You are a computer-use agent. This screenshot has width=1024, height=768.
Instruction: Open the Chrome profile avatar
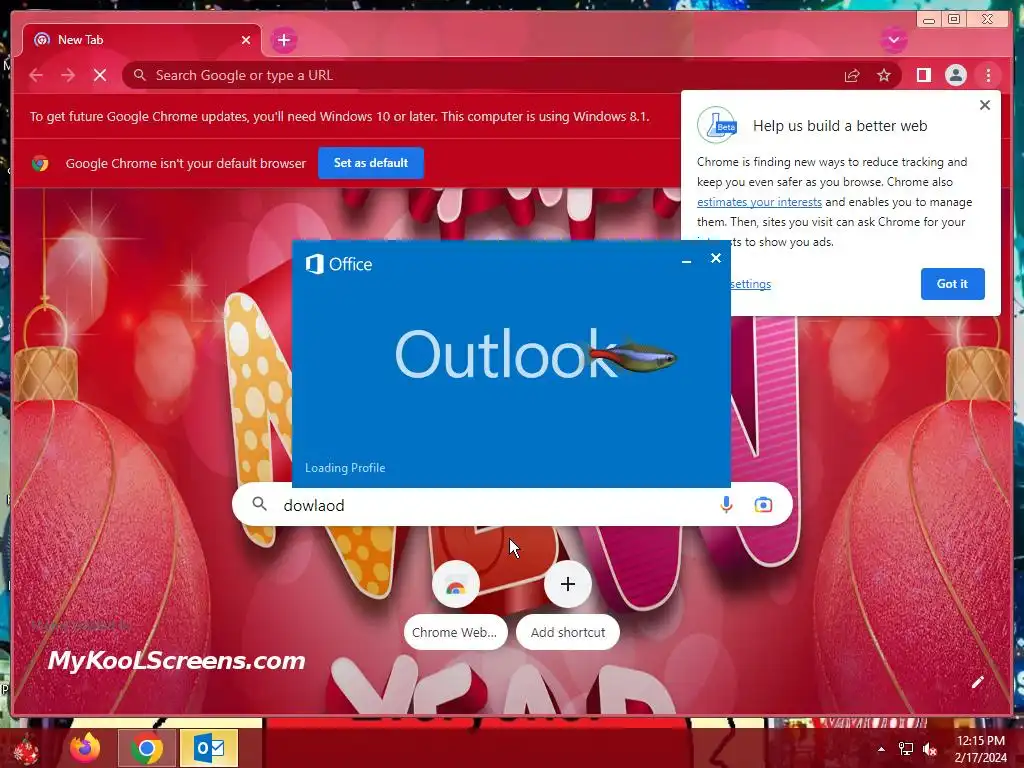pyautogui.click(x=955, y=75)
